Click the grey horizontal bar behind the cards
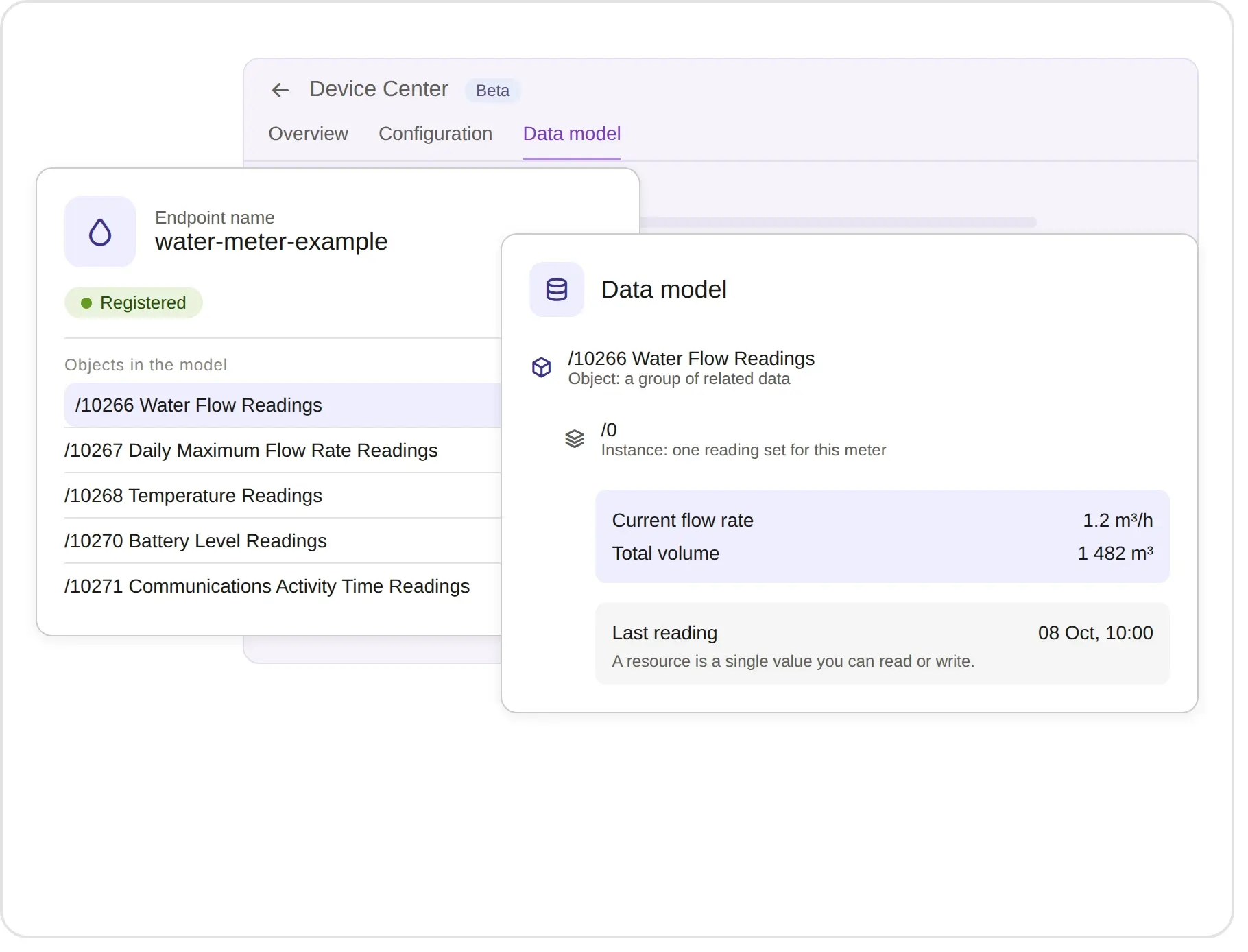Screen dimensions: 1248x952 coord(838,222)
